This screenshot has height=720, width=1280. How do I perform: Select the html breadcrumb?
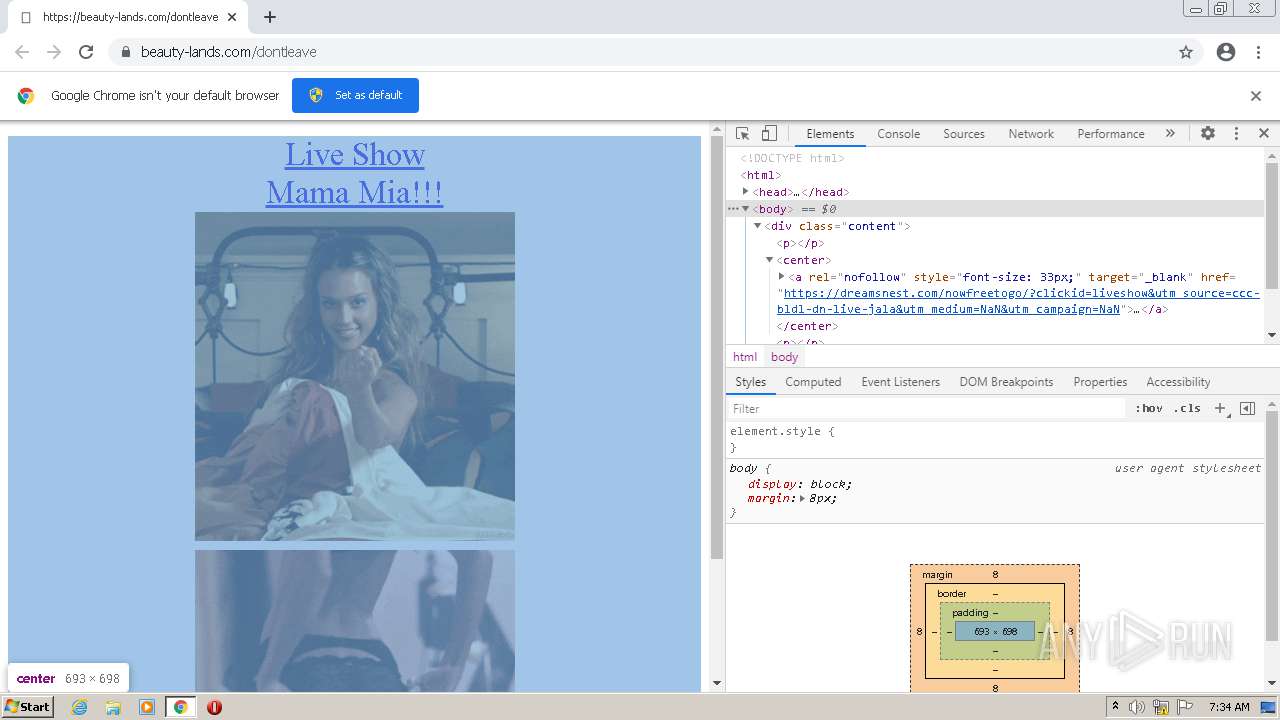point(745,357)
